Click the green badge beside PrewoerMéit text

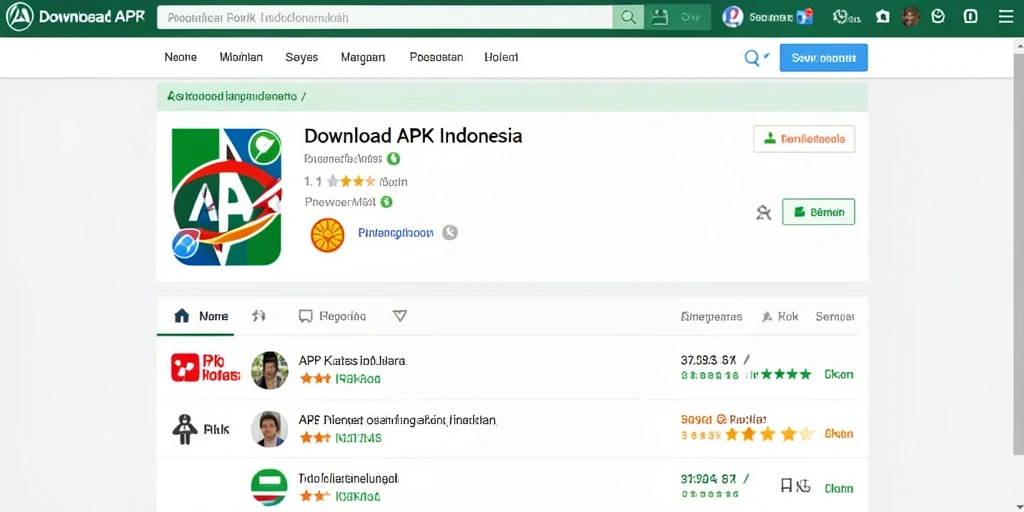pos(386,202)
